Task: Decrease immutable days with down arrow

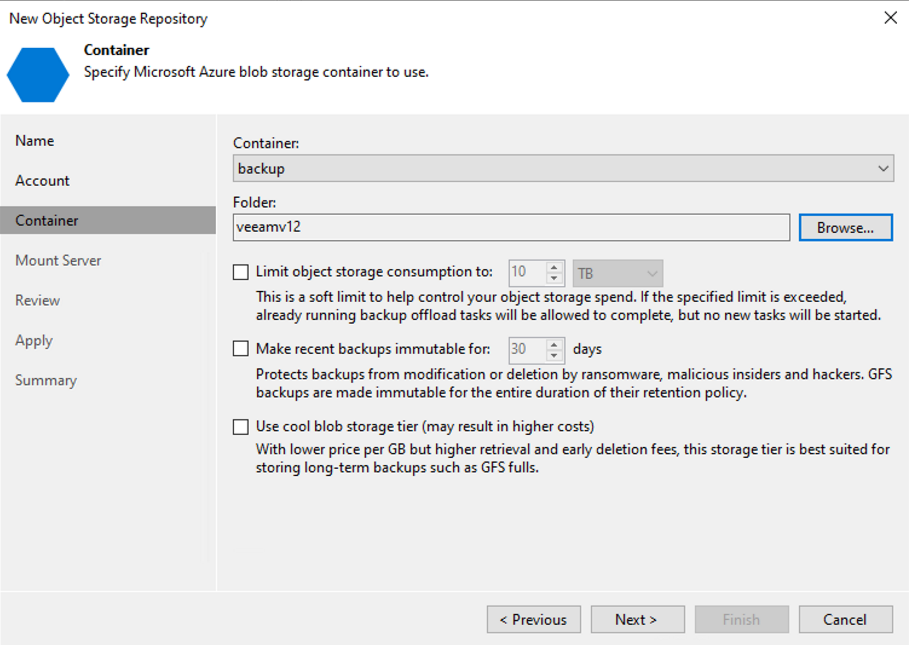Action: tap(554, 356)
